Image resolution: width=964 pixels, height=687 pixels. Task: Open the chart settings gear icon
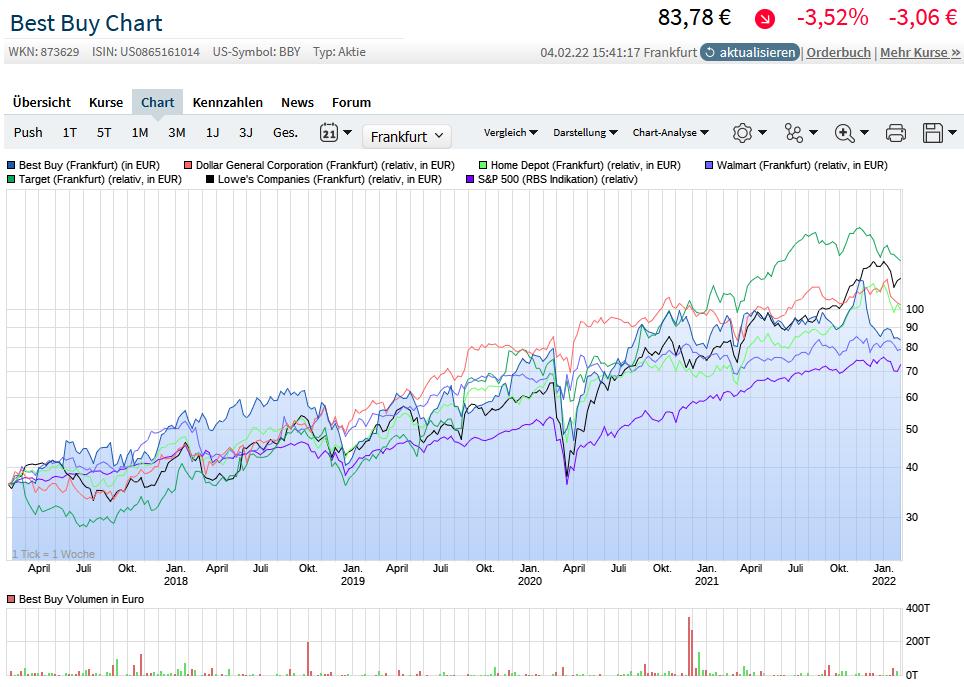(742, 132)
